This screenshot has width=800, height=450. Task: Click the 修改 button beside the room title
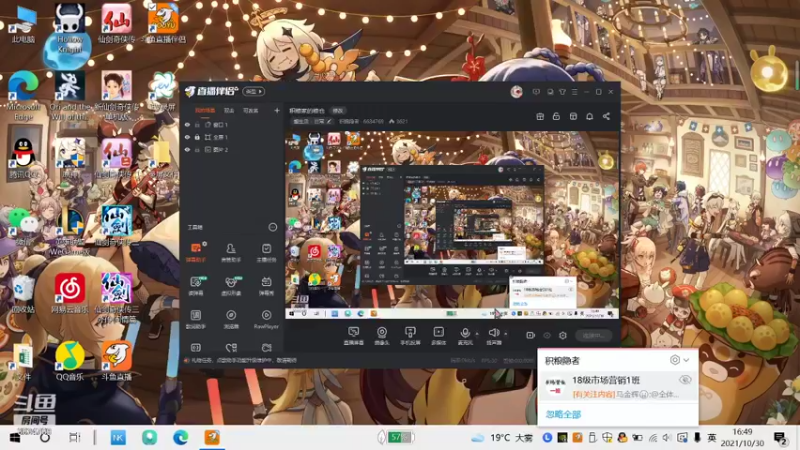point(338,110)
